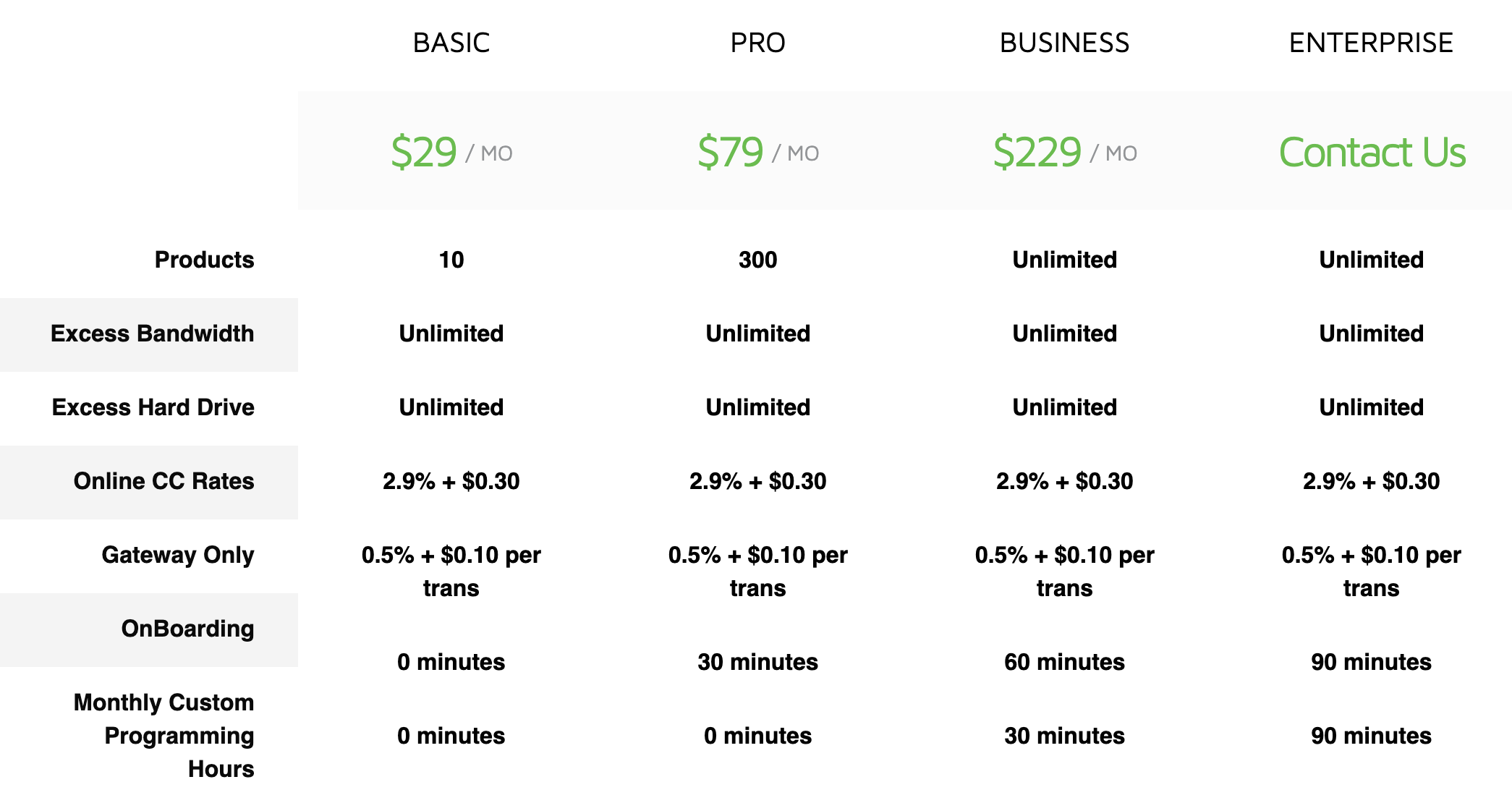Select the ENTERPRISE plan heading
Image resolution: width=1512 pixels, height=803 pixels.
pyautogui.click(x=1371, y=43)
